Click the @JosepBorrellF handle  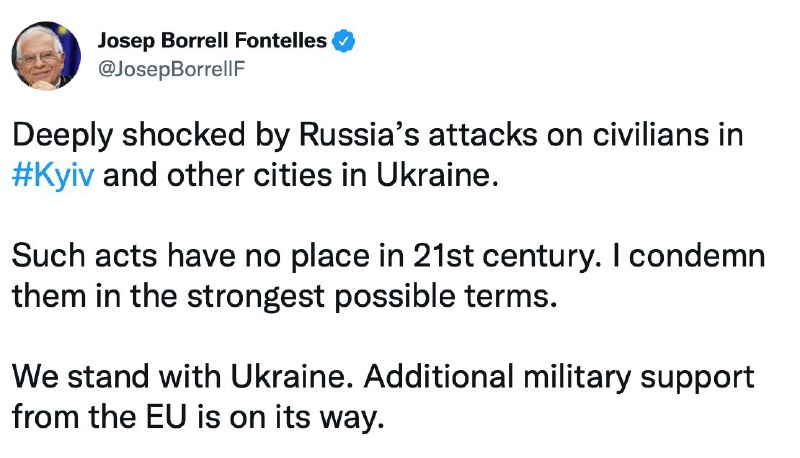tap(170, 68)
